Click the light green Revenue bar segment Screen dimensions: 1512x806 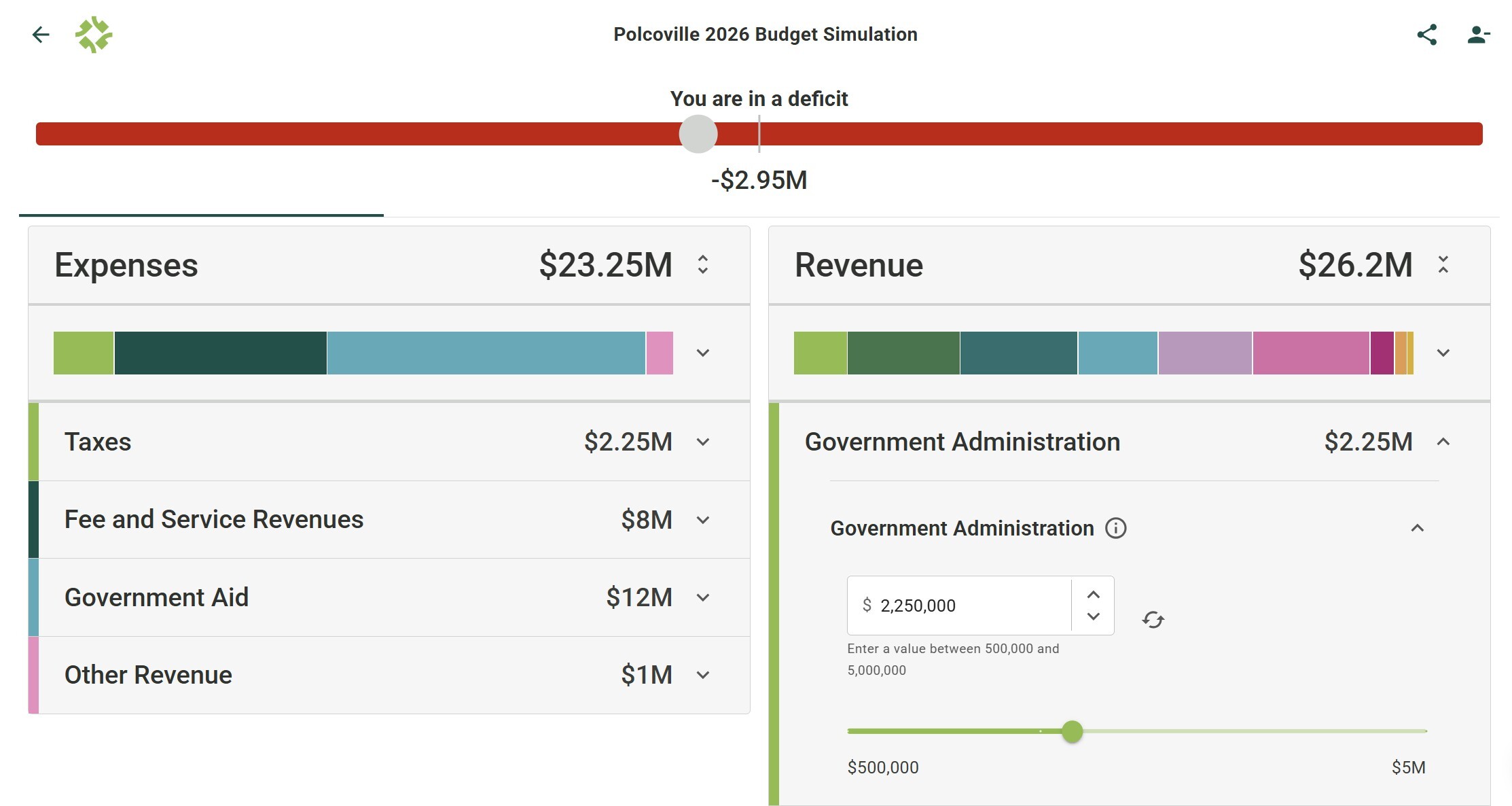[821, 353]
